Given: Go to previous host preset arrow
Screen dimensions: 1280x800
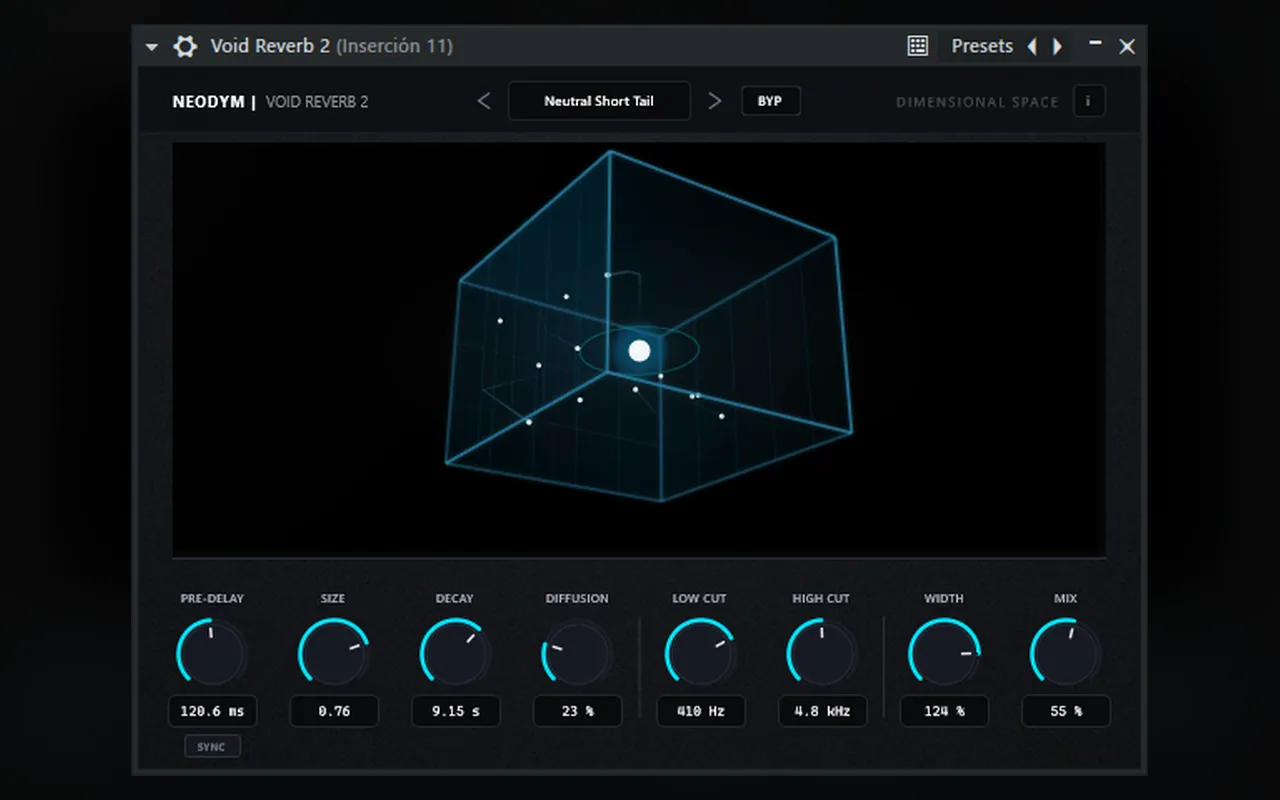Looking at the screenshot, I should [x=1033, y=46].
